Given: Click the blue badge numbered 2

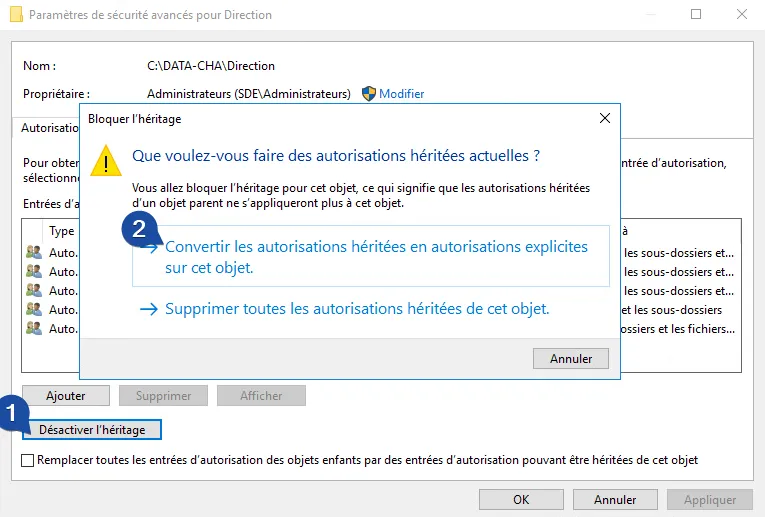Looking at the screenshot, I should pos(140,229).
